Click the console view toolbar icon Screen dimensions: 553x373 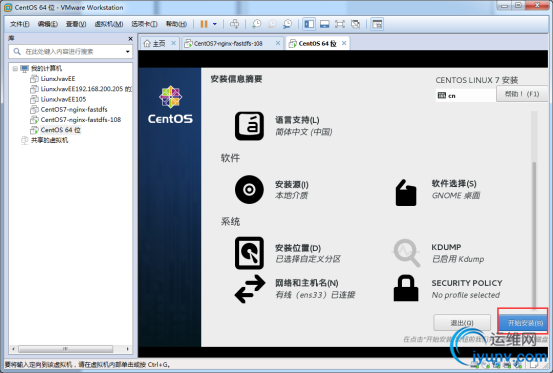[x=377, y=24]
